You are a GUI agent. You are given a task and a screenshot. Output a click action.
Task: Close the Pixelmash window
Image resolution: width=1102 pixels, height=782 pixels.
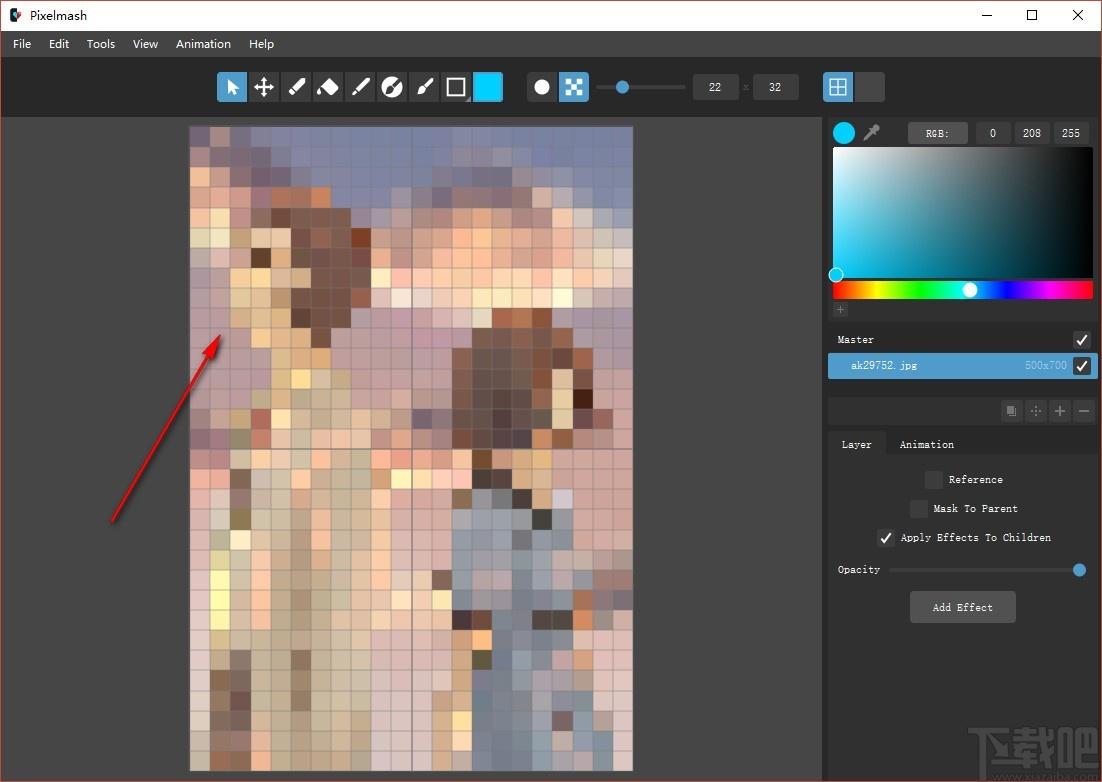[1077, 15]
